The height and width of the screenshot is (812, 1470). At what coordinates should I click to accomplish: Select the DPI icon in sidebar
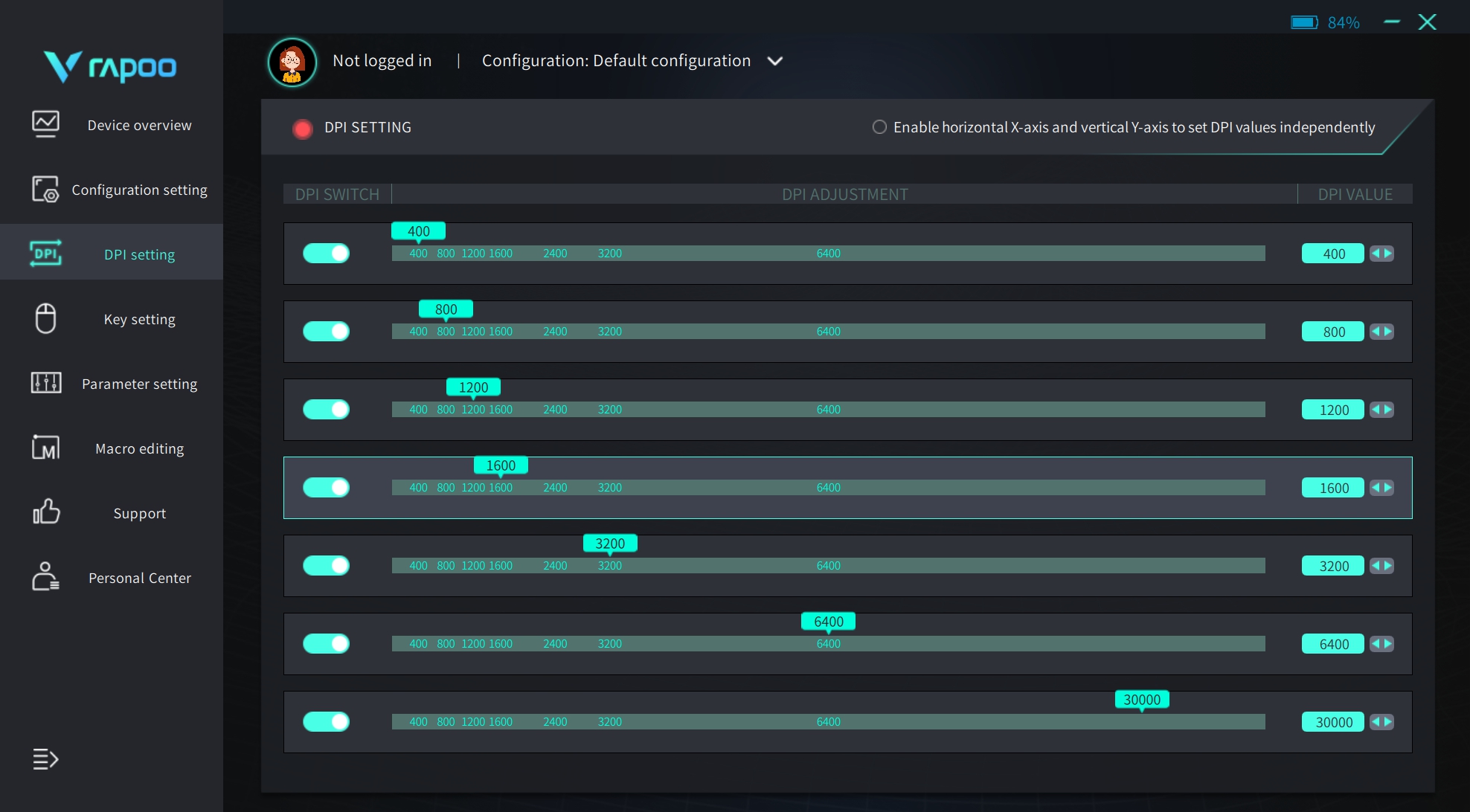click(x=45, y=254)
